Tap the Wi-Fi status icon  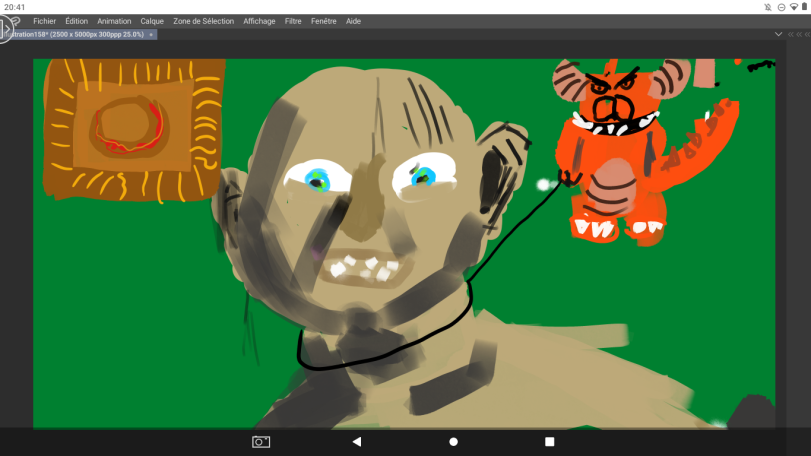pyautogui.click(x=794, y=7)
